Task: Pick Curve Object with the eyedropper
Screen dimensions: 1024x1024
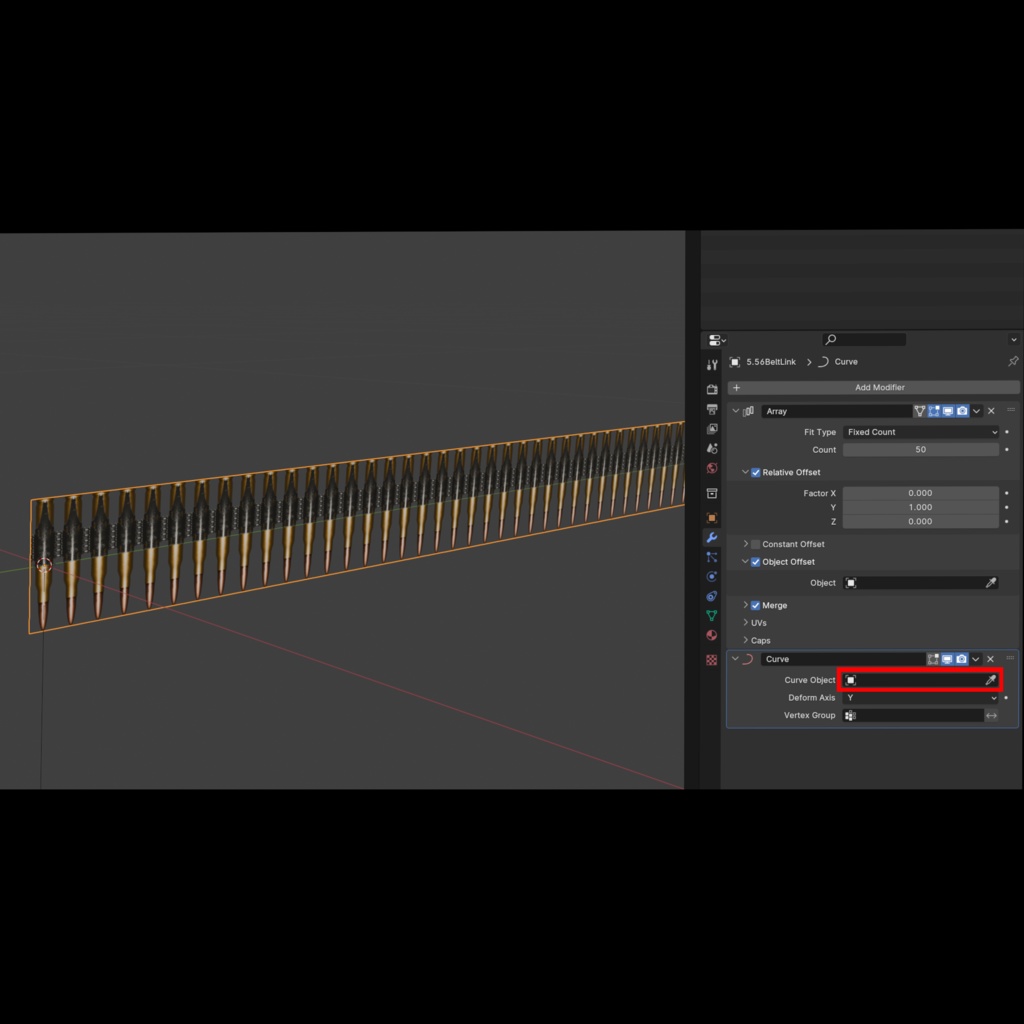Action: pyautogui.click(x=991, y=680)
